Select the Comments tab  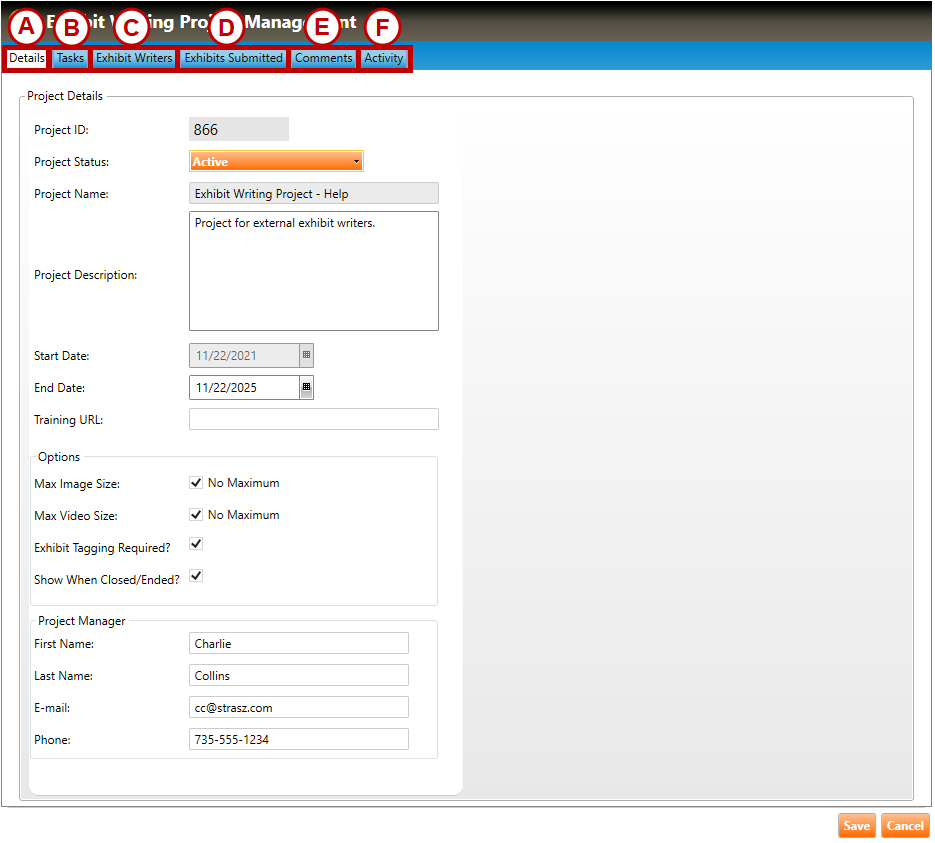323,58
